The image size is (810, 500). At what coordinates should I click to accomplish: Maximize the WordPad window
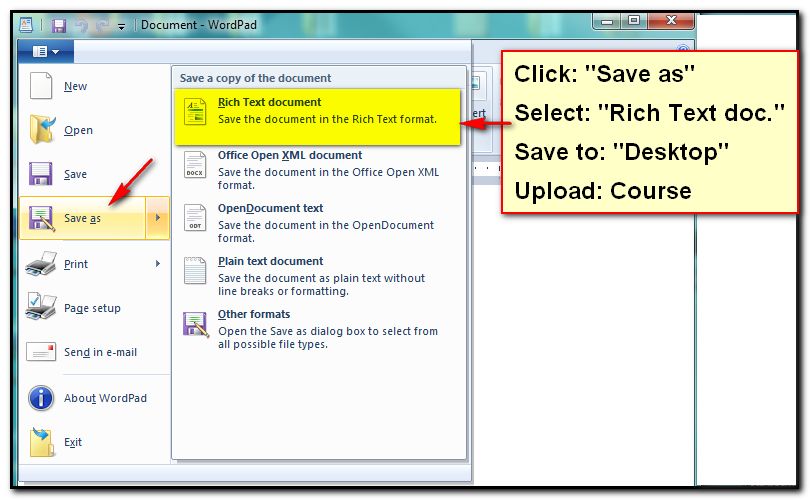[634, 21]
